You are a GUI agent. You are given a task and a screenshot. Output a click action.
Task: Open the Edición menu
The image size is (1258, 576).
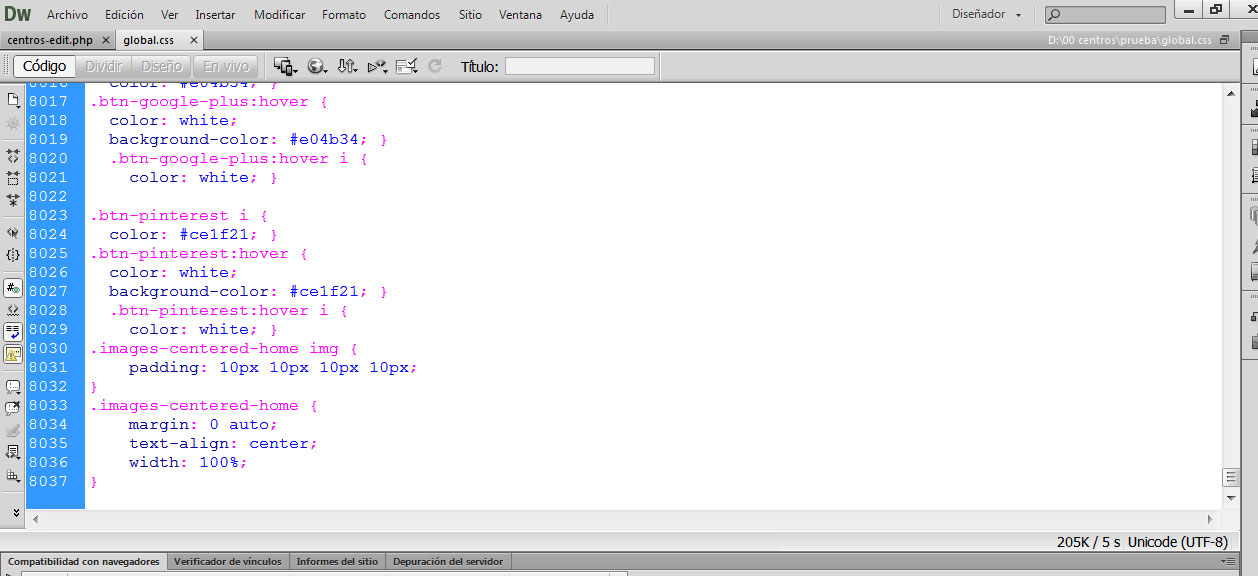pos(124,15)
